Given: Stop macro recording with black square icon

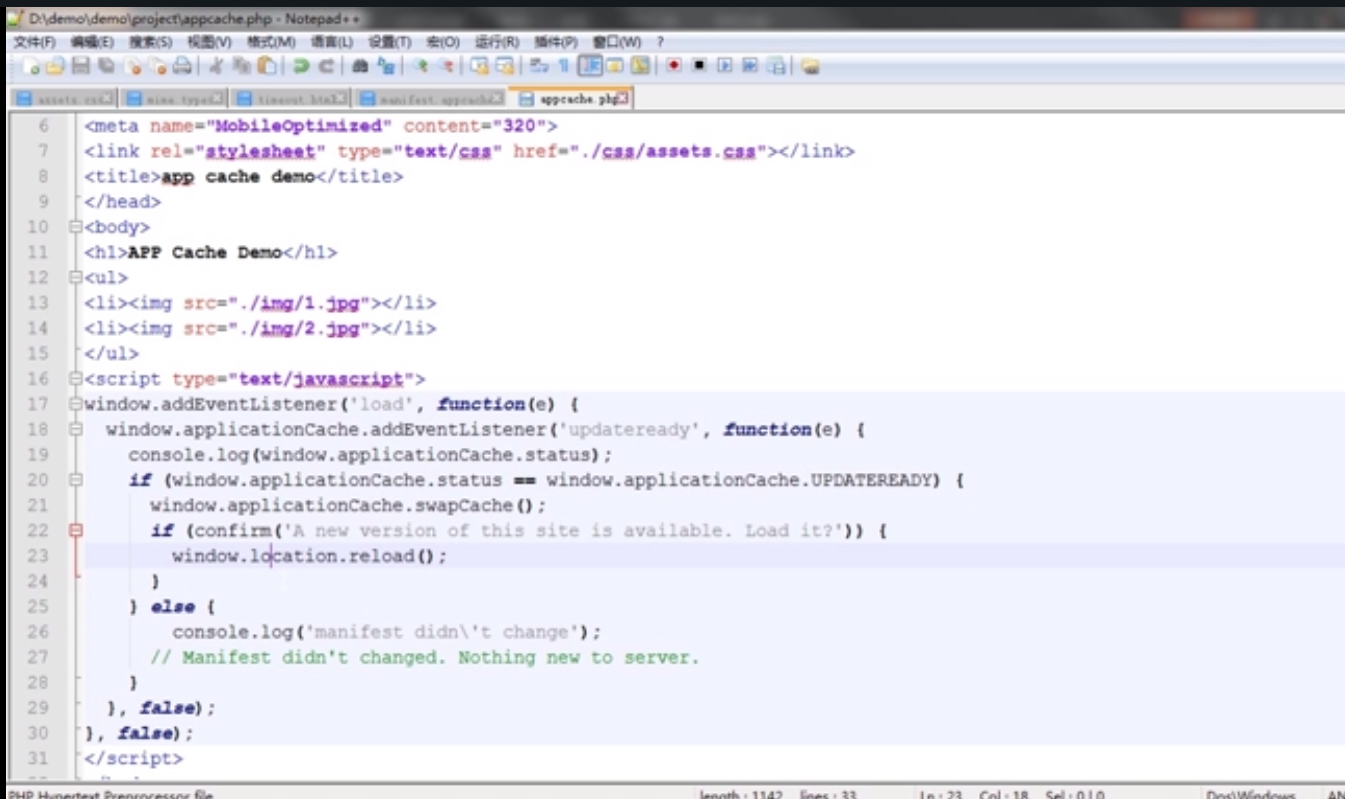Looking at the screenshot, I should pos(699,66).
